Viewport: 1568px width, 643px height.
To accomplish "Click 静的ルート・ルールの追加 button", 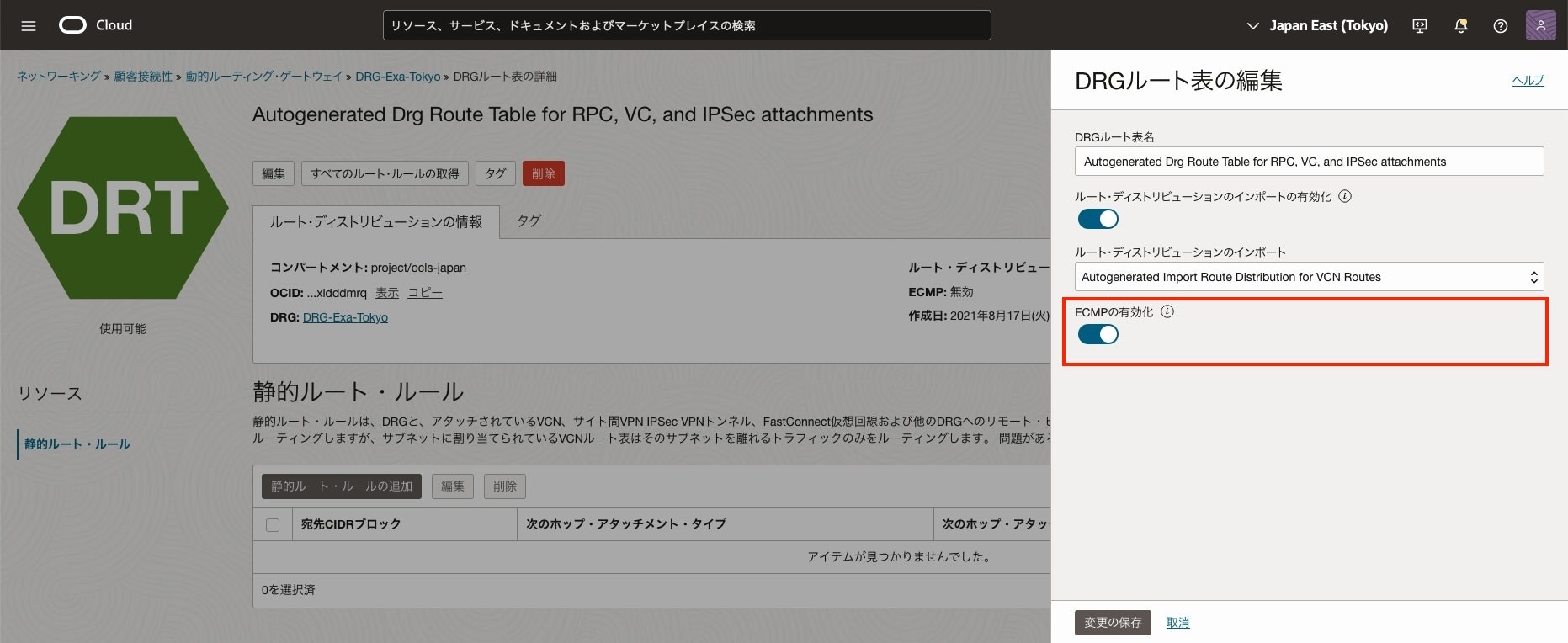I will click(342, 486).
